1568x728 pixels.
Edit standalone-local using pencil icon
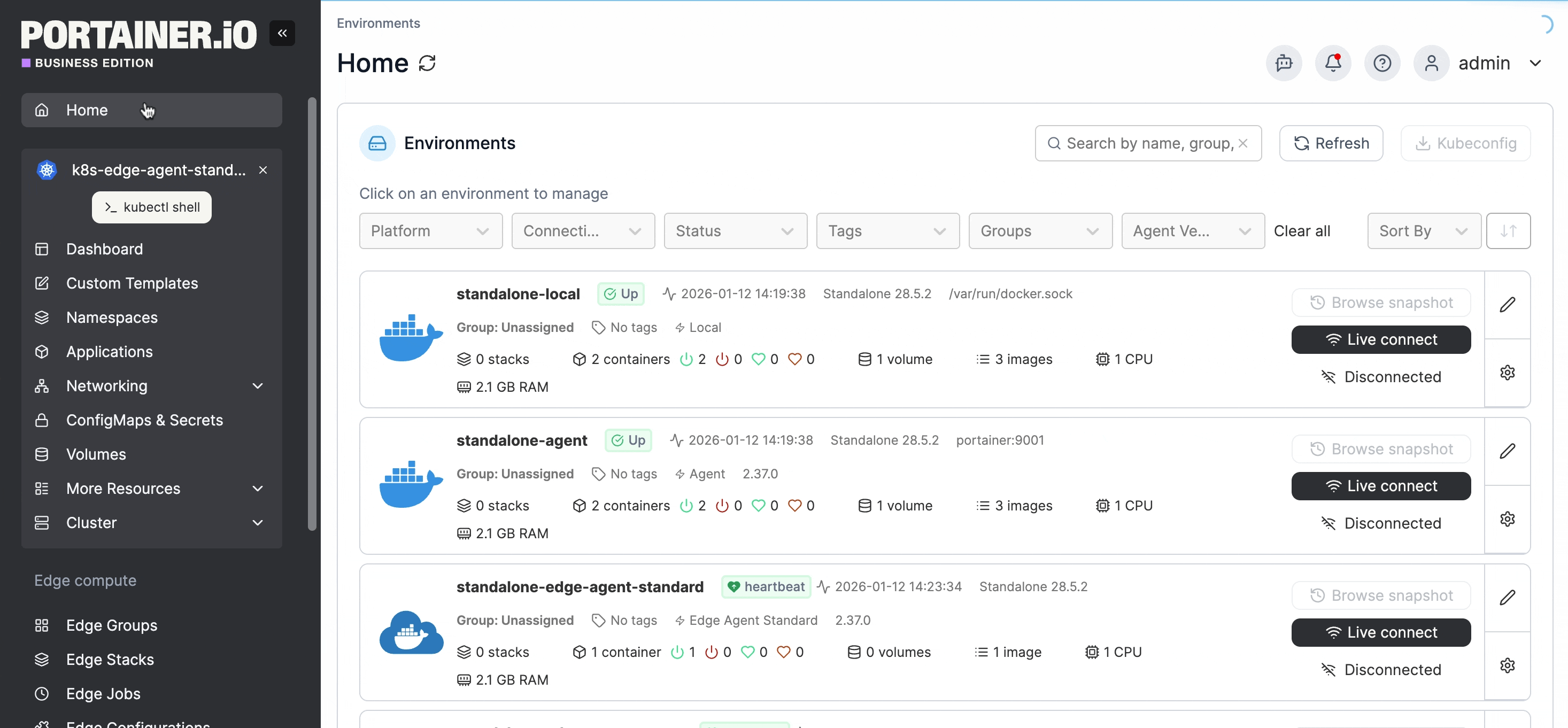(x=1507, y=304)
